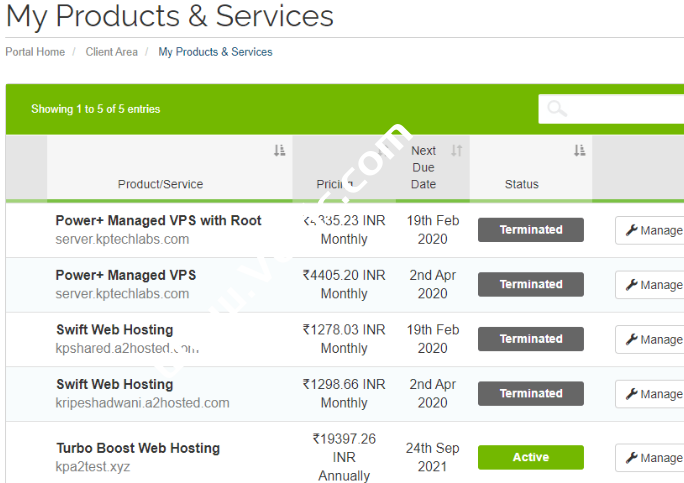Sort by Status column arrows
Viewport: 684px width, 483px height.
tap(579, 150)
